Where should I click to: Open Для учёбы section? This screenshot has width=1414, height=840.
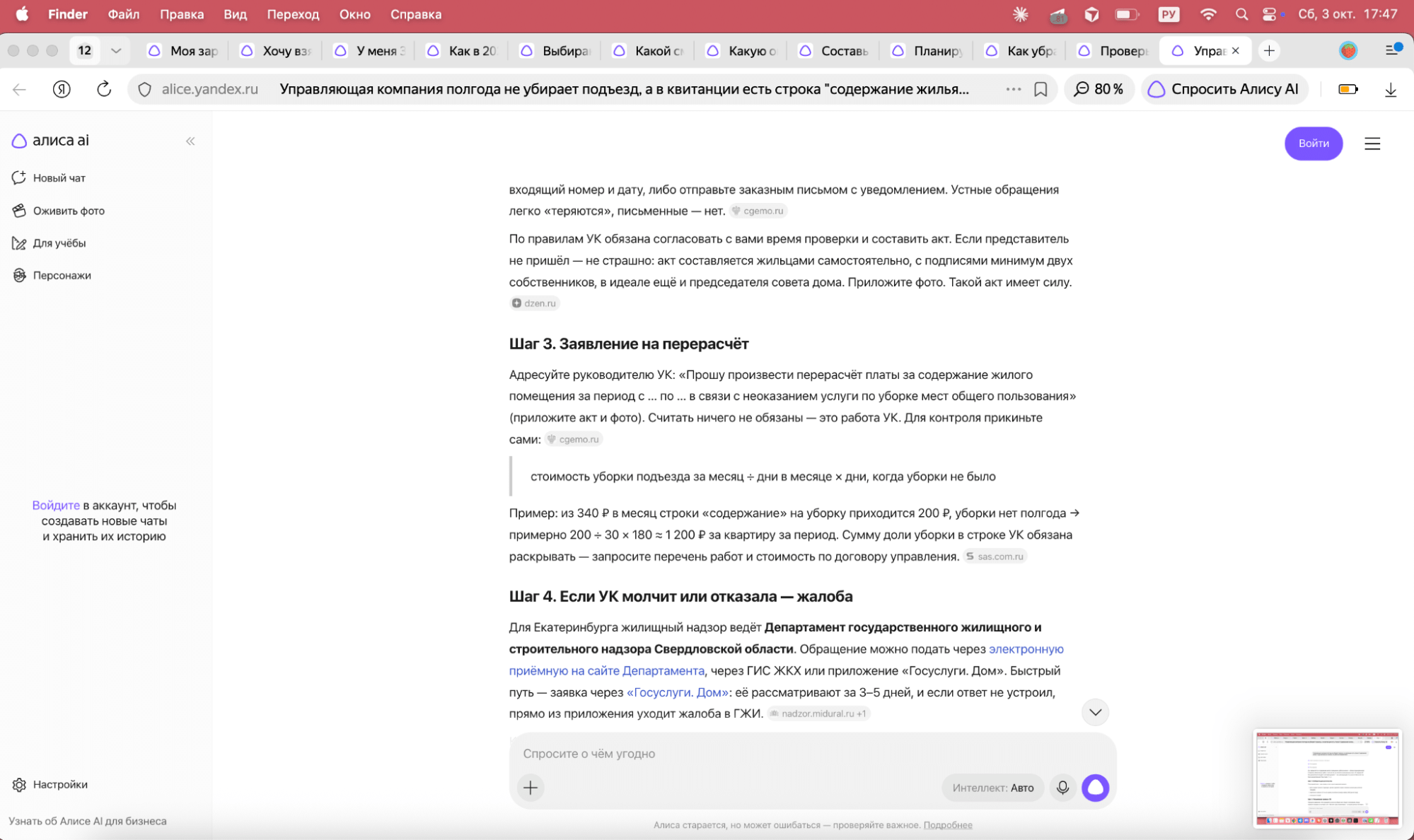[49, 243]
